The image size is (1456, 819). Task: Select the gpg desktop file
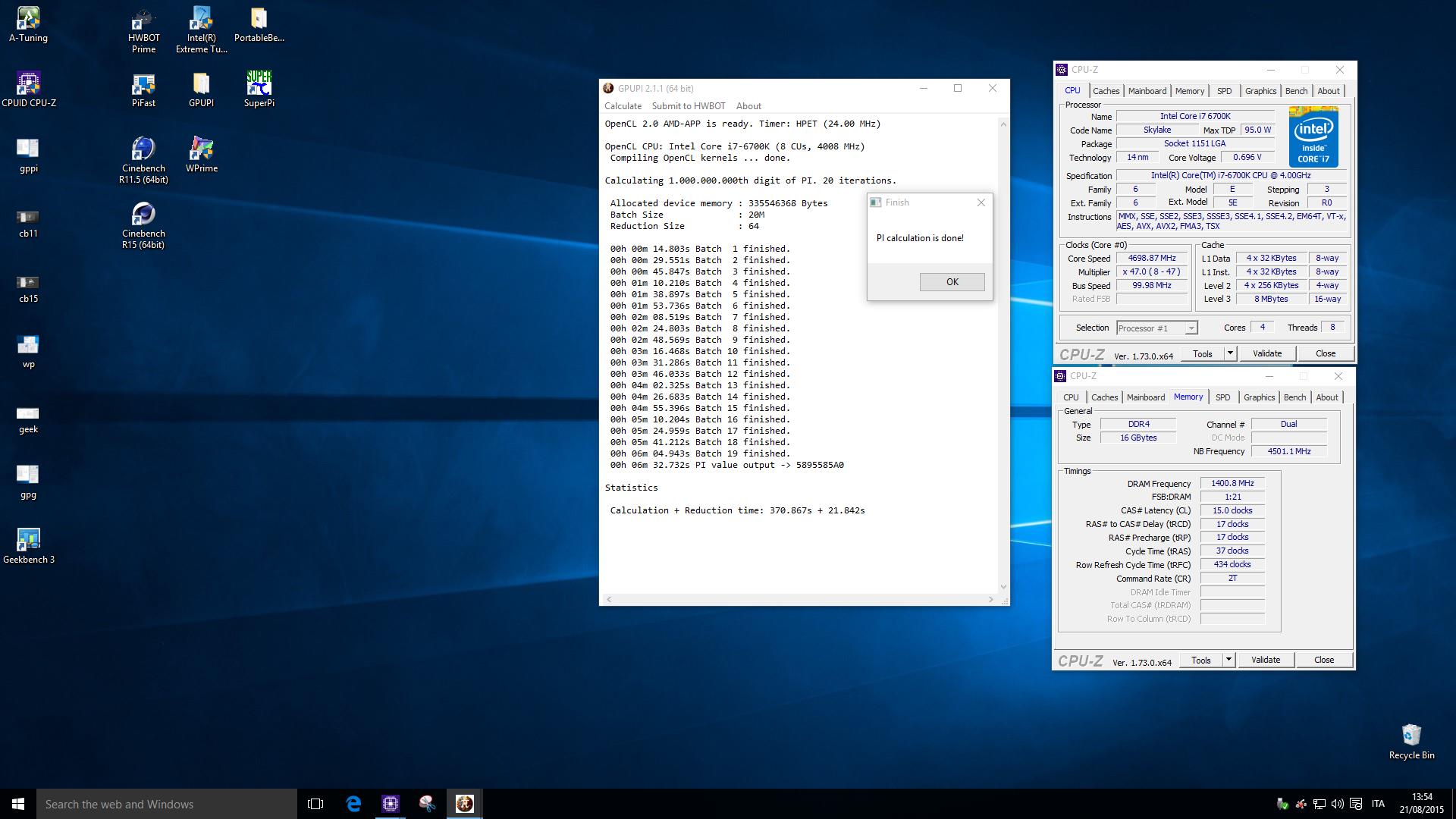pyautogui.click(x=28, y=482)
